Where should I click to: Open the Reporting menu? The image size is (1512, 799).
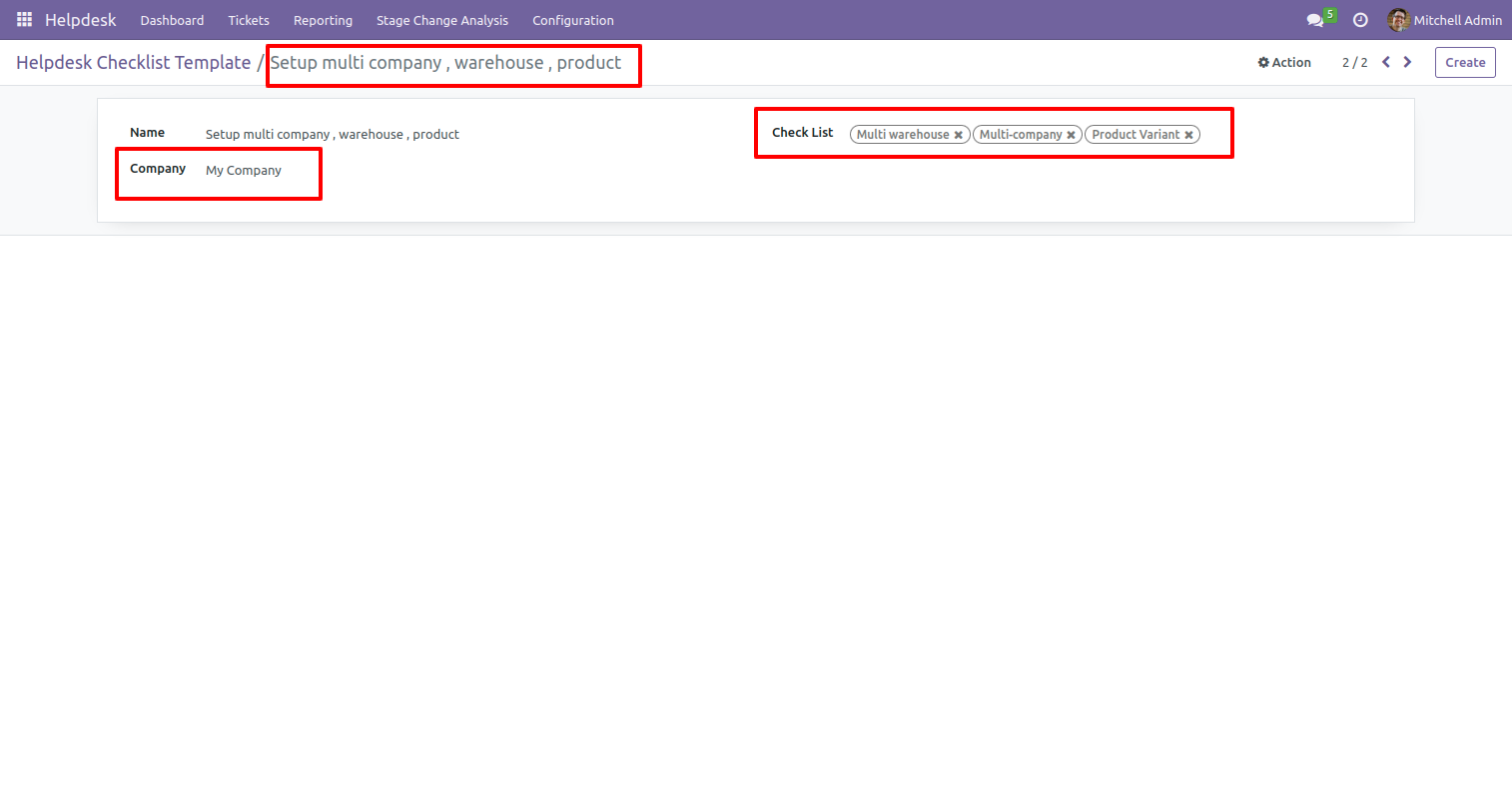point(323,20)
